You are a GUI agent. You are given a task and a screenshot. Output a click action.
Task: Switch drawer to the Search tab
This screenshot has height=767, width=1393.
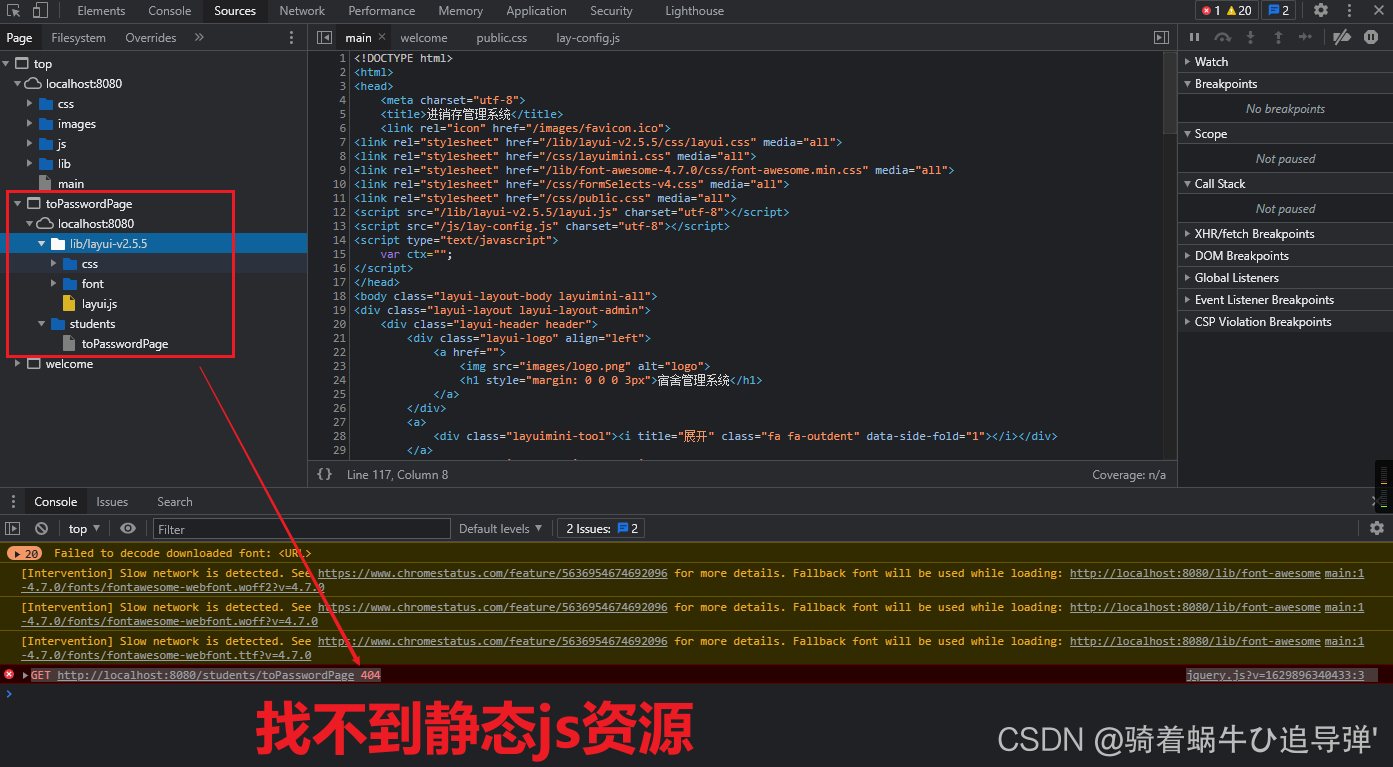(174, 502)
